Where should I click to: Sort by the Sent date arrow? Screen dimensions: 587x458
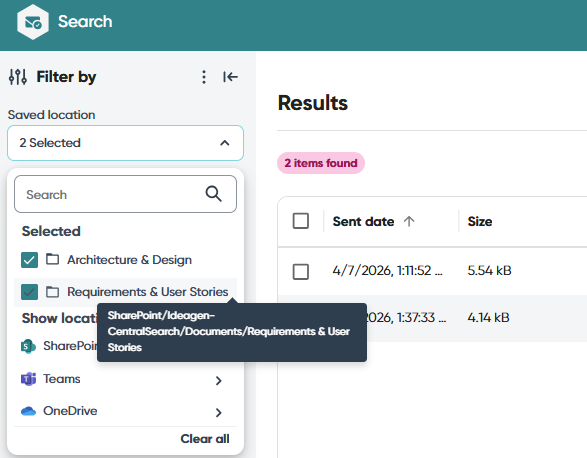(x=409, y=221)
